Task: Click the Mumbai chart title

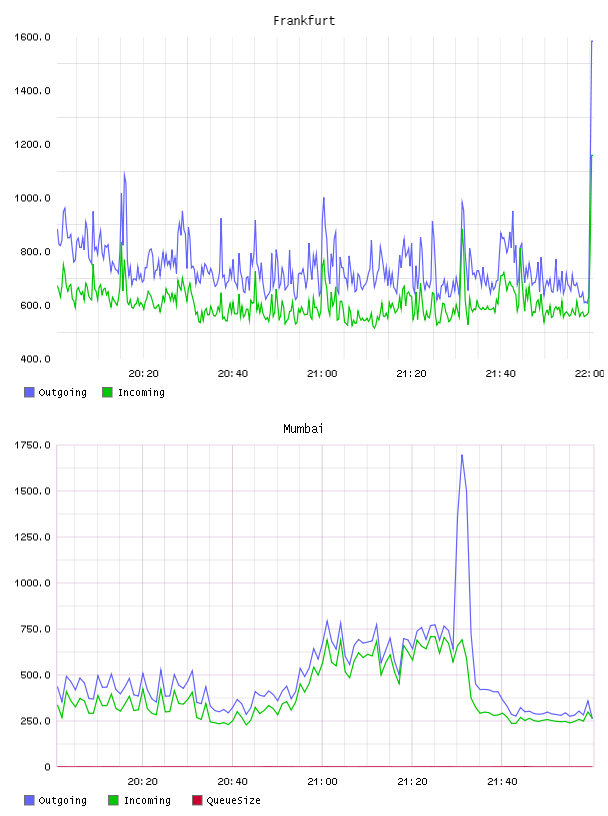Action: point(303,429)
